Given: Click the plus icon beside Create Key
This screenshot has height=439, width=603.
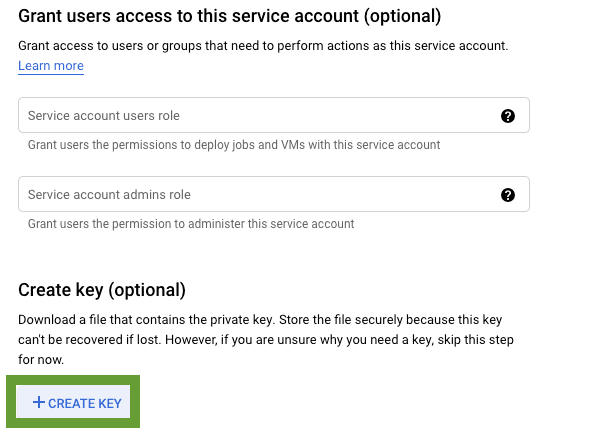Looking at the screenshot, I should point(39,403).
